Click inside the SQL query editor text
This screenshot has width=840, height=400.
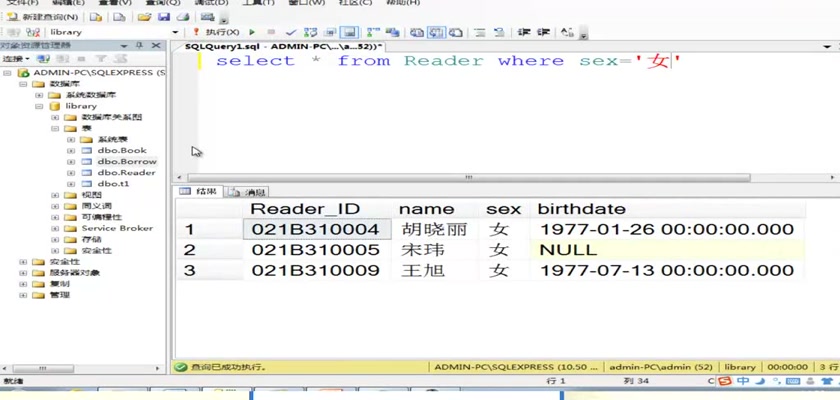pyautogui.click(x=448, y=61)
